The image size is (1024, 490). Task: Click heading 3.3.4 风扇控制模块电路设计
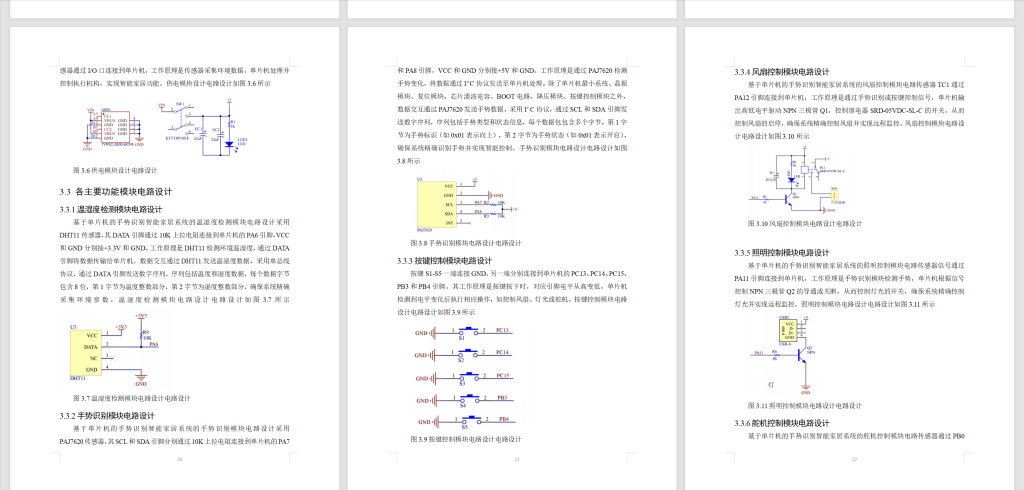click(782, 73)
